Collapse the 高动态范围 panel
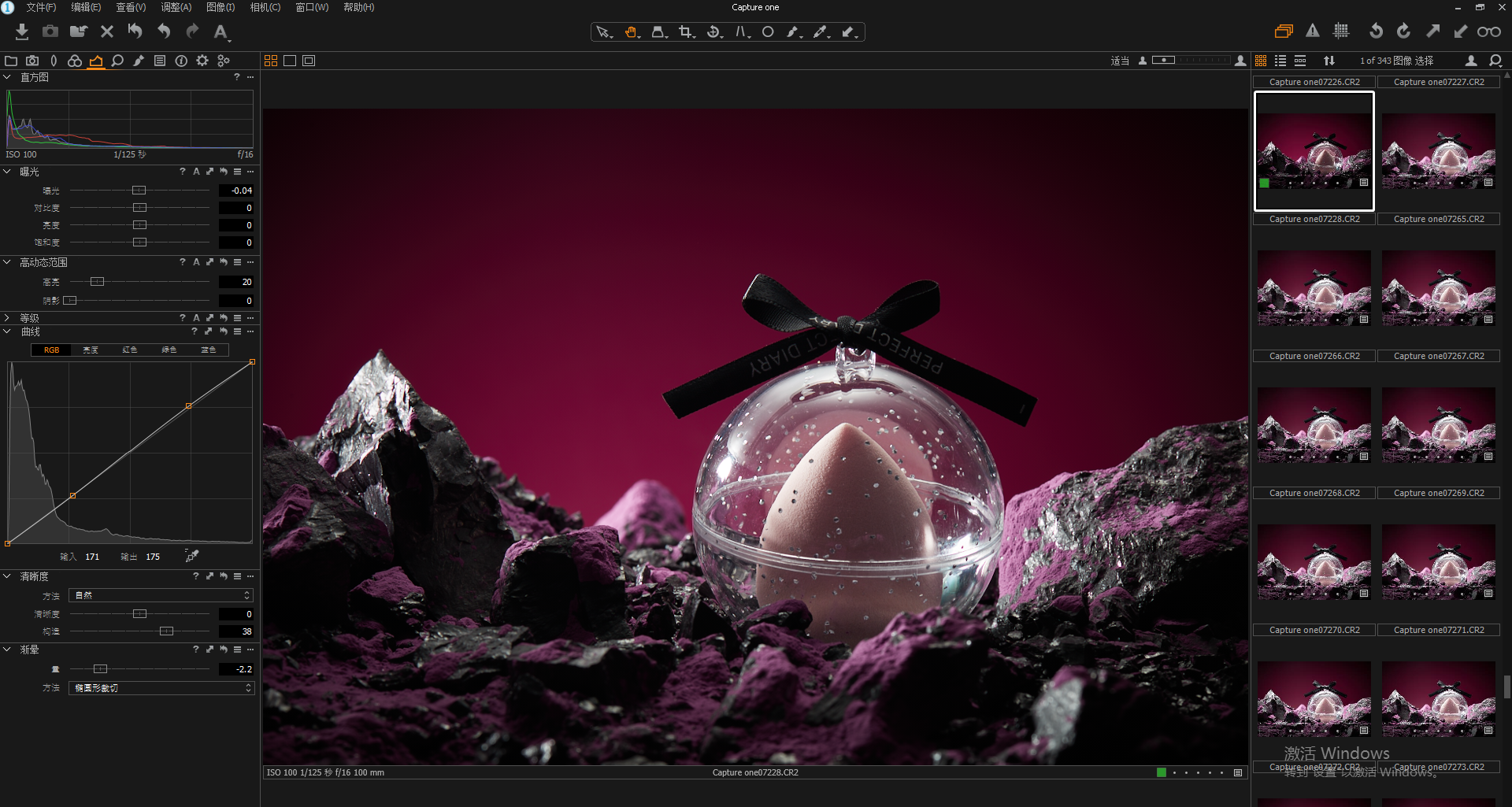 tap(7, 261)
